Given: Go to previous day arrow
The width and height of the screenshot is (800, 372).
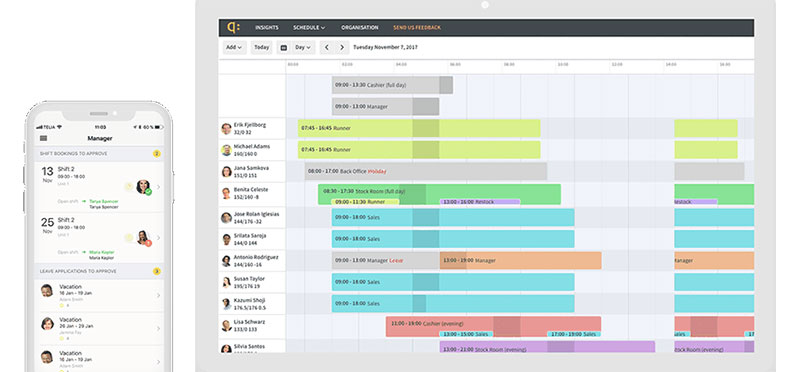Looking at the screenshot, I should pos(327,47).
